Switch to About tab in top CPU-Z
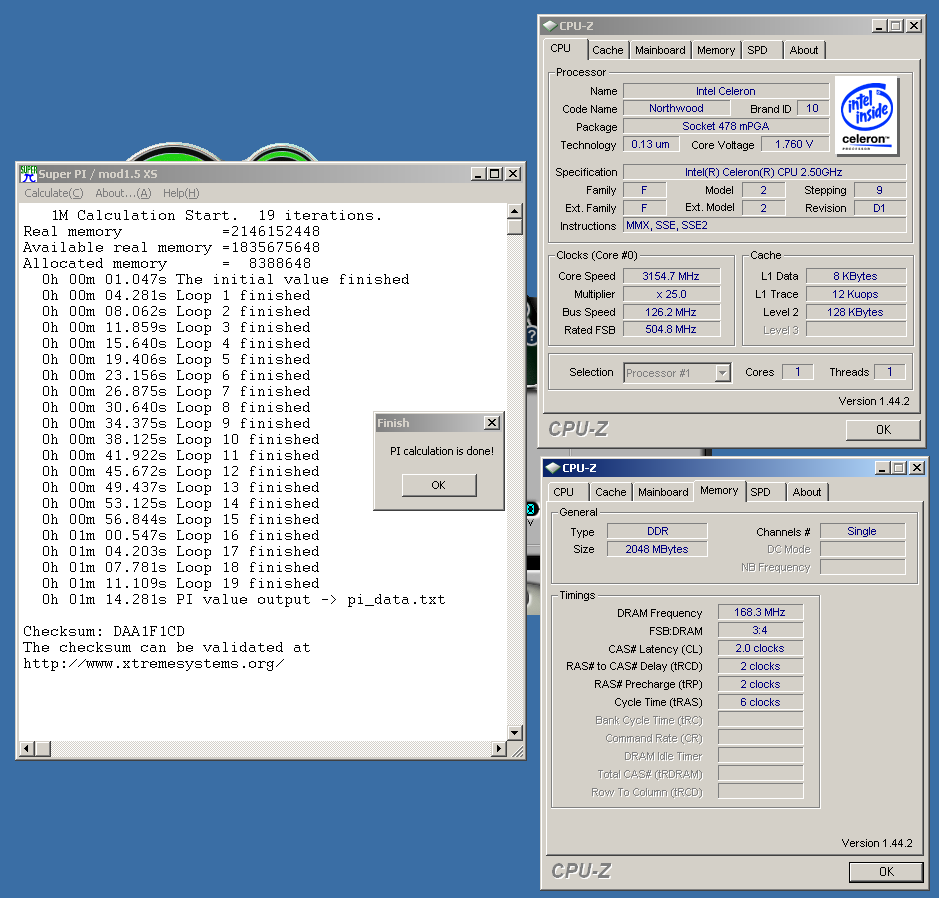This screenshot has width=939, height=898. coord(804,50)
